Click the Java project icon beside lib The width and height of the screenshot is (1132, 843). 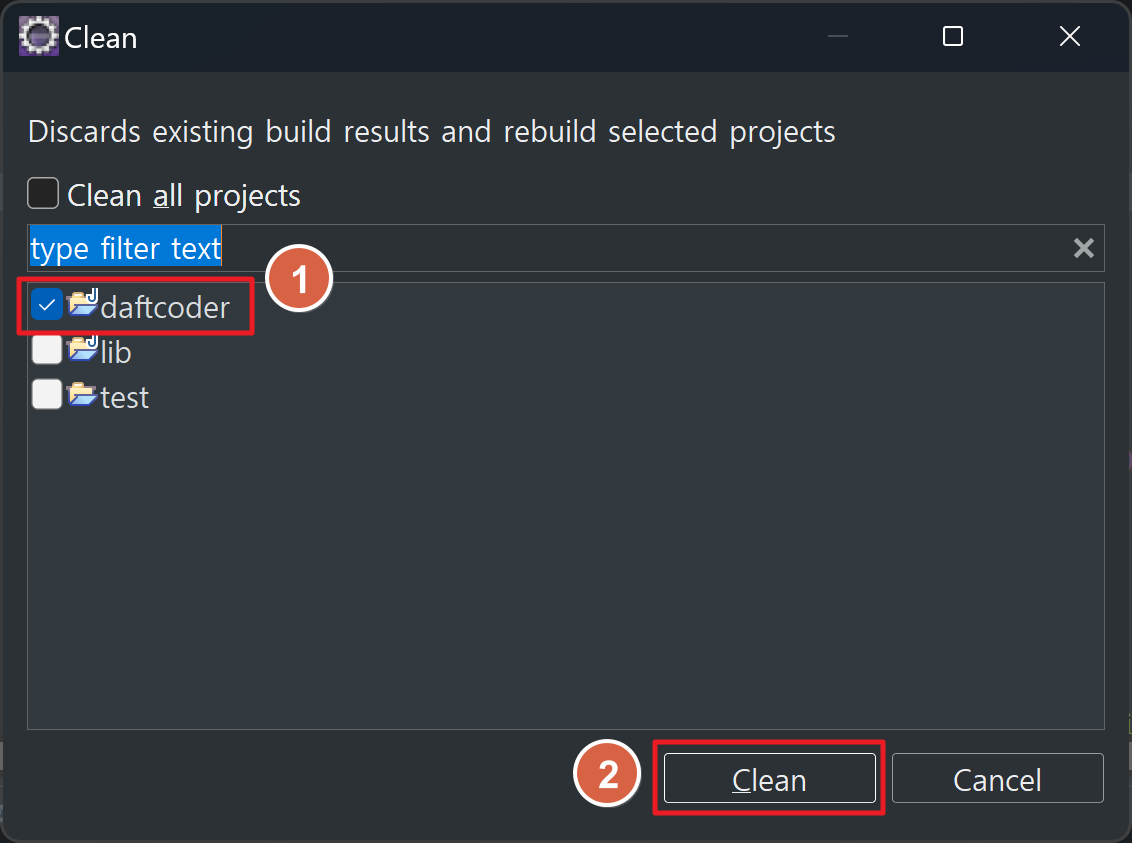click(82, 349)
